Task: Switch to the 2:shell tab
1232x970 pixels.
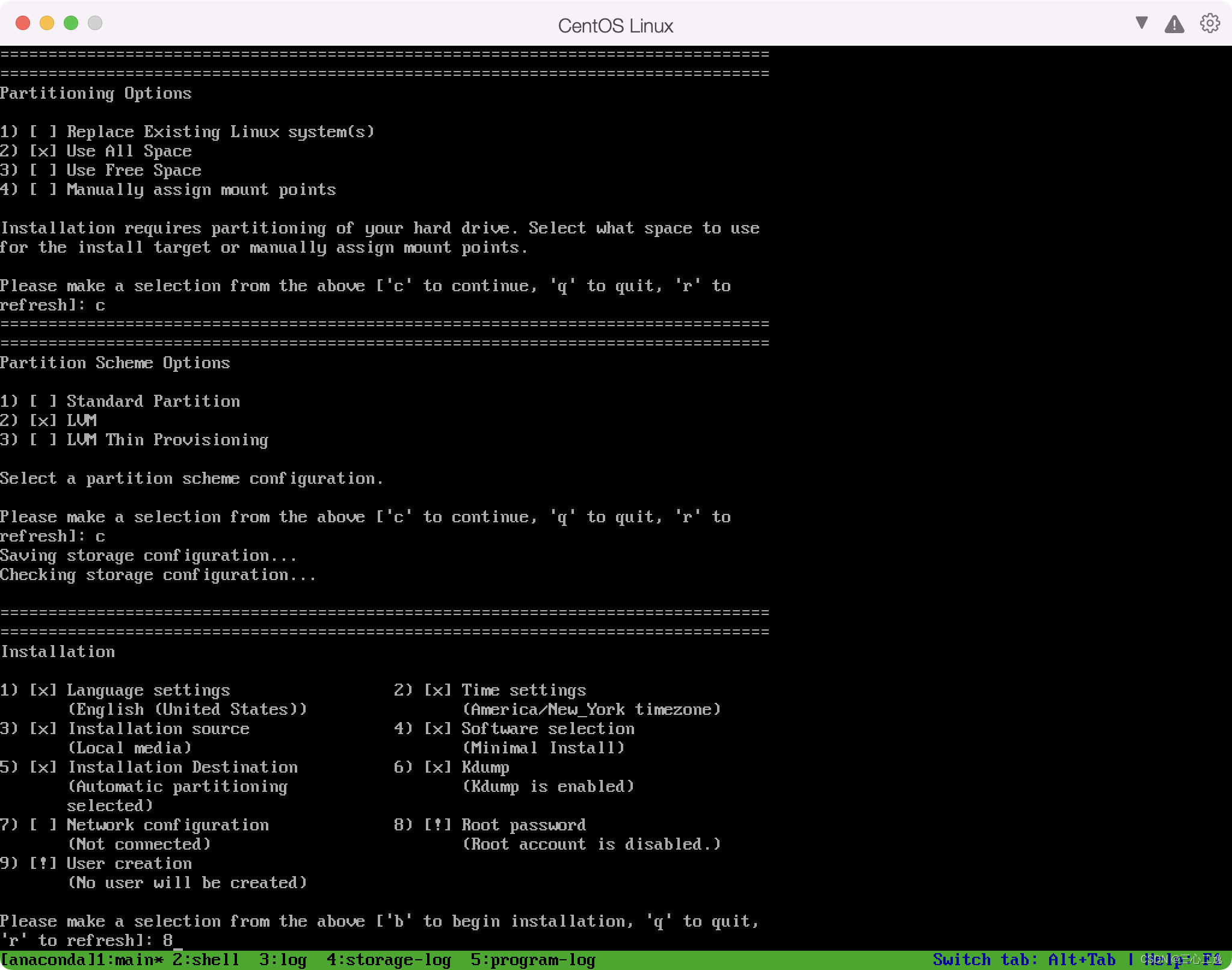Action: [x=206, y=960]
